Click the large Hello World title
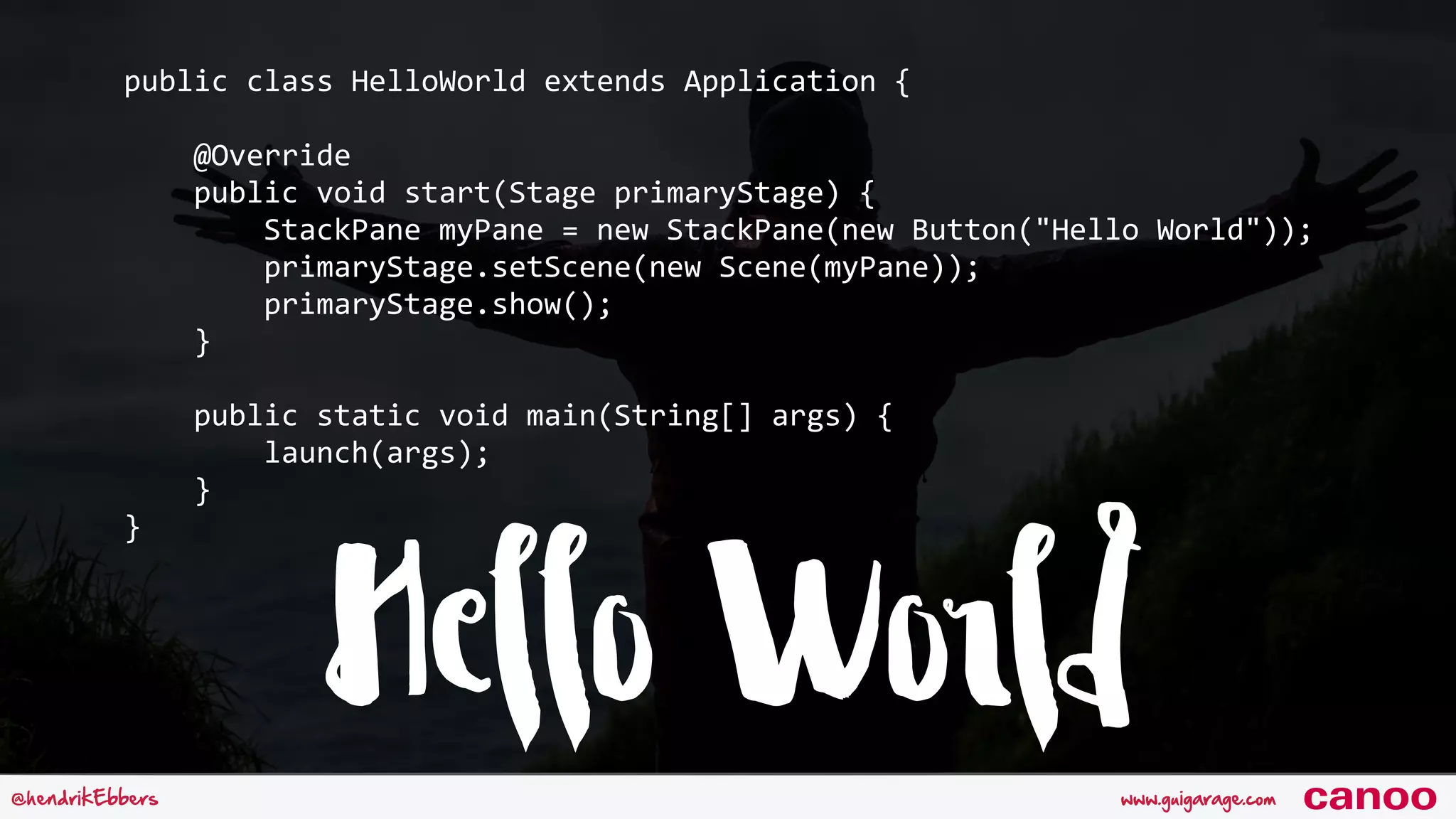This screenshot has height=819, width=1456. [734, 627]
